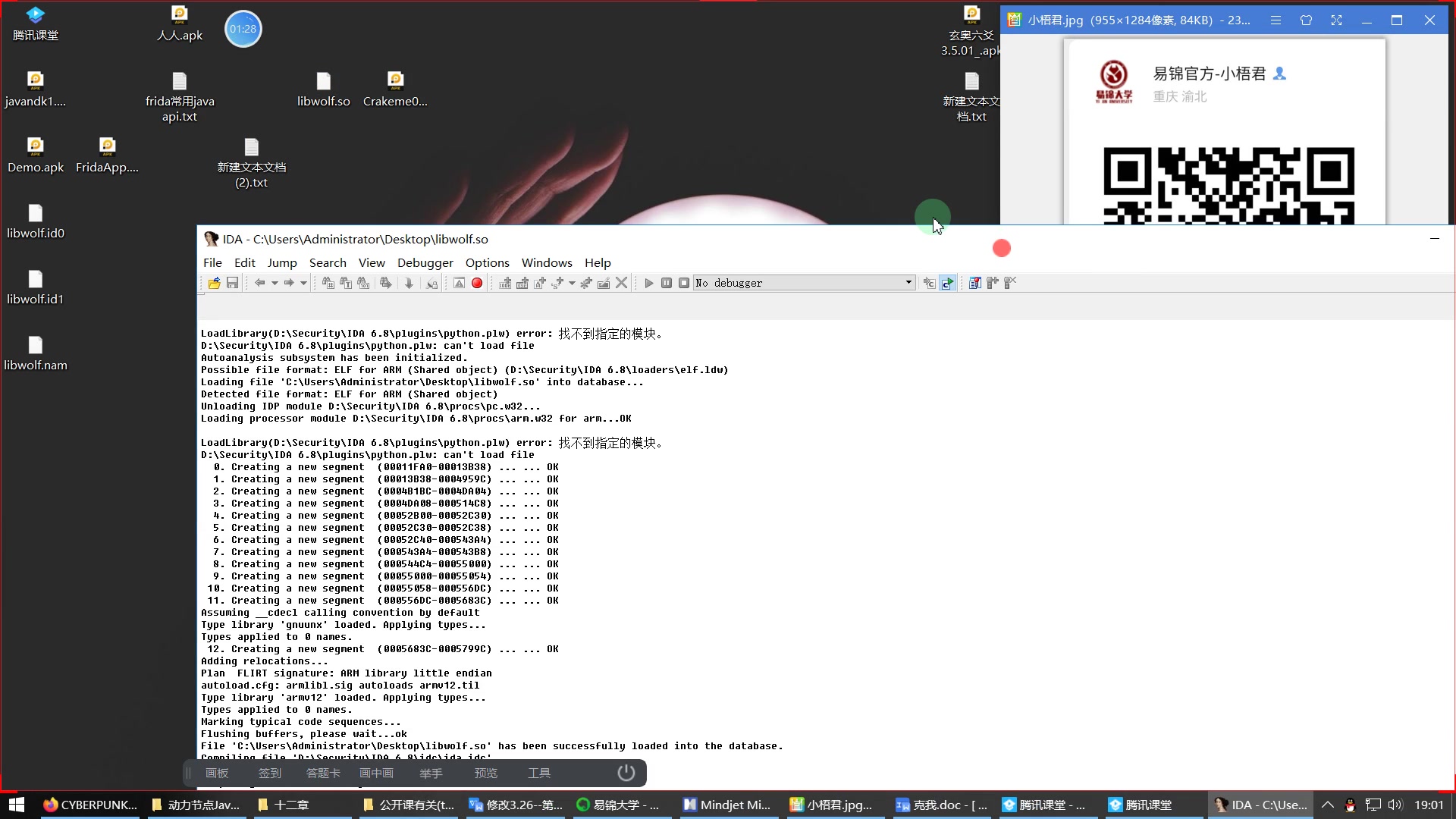Image resolution: width=1456 pixels, height=819 pixels.
Task: Open the Windows menu in IDA
Action: [547, 262]
